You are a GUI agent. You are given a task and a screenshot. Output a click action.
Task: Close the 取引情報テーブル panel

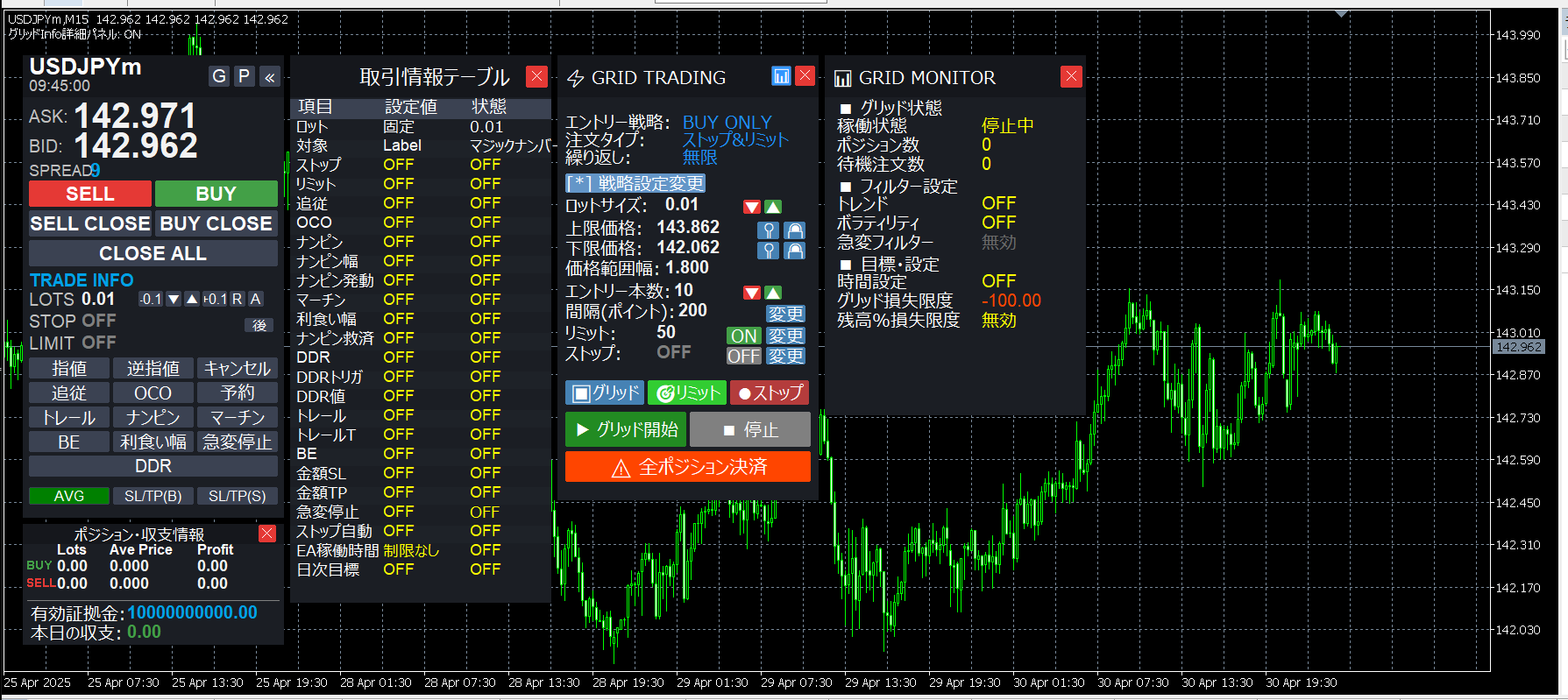point(536,76)
